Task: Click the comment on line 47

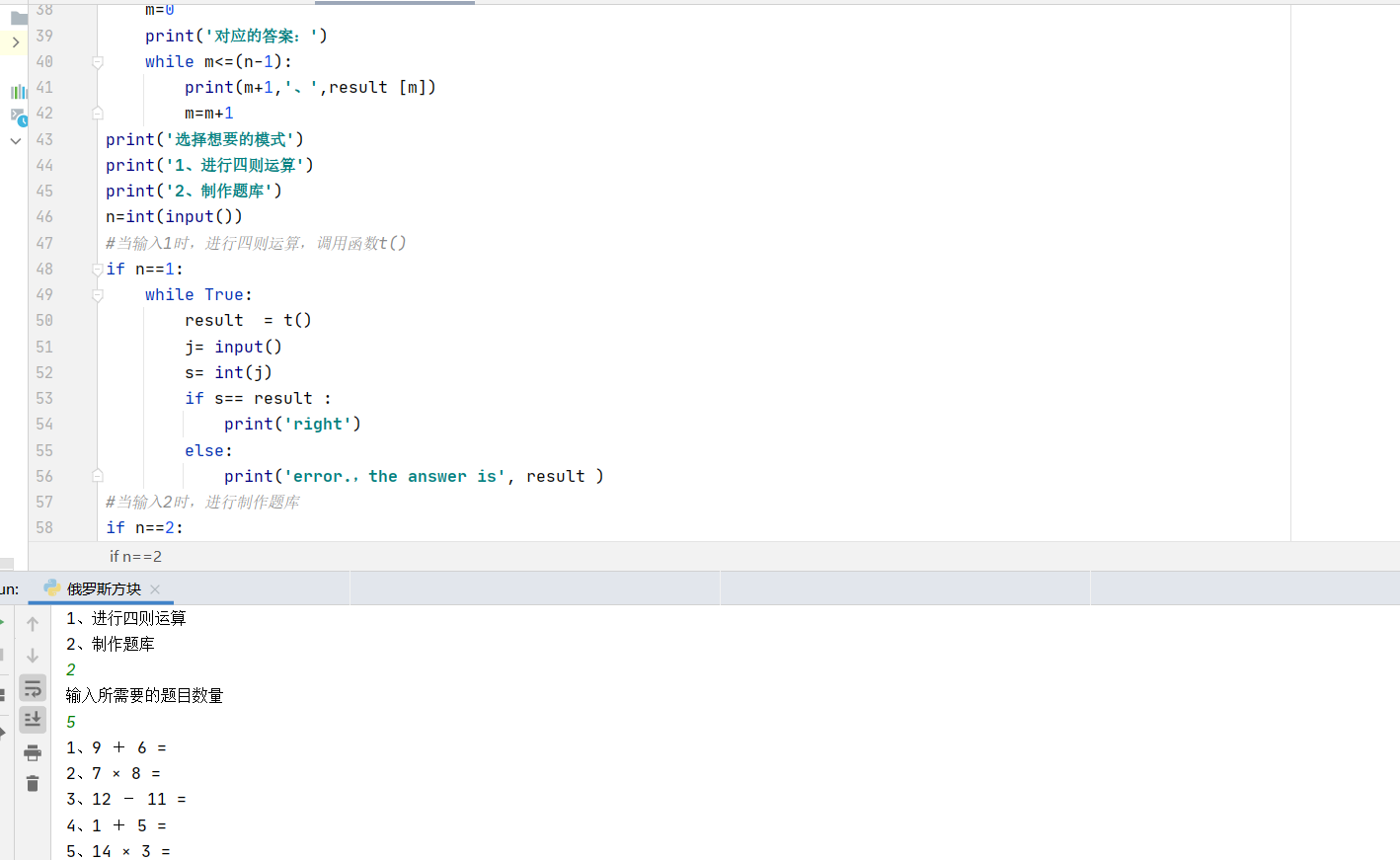Action: (256, 244)
